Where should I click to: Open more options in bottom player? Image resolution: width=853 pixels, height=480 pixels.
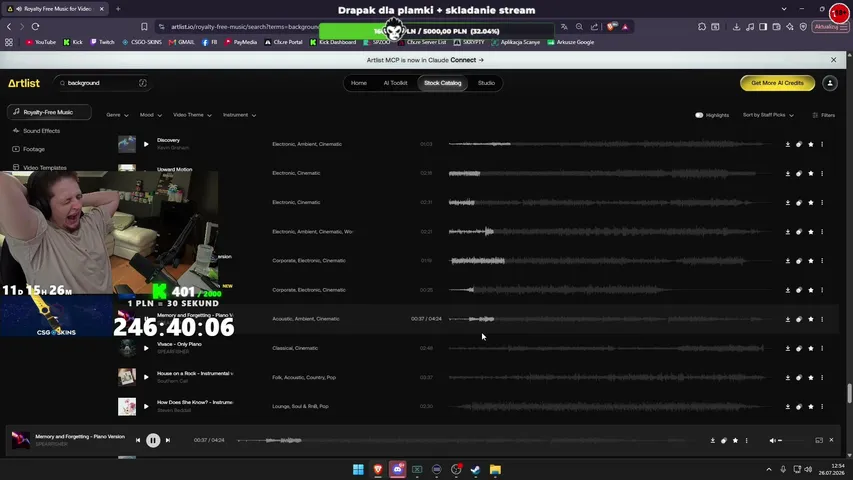tap(746, 440)
